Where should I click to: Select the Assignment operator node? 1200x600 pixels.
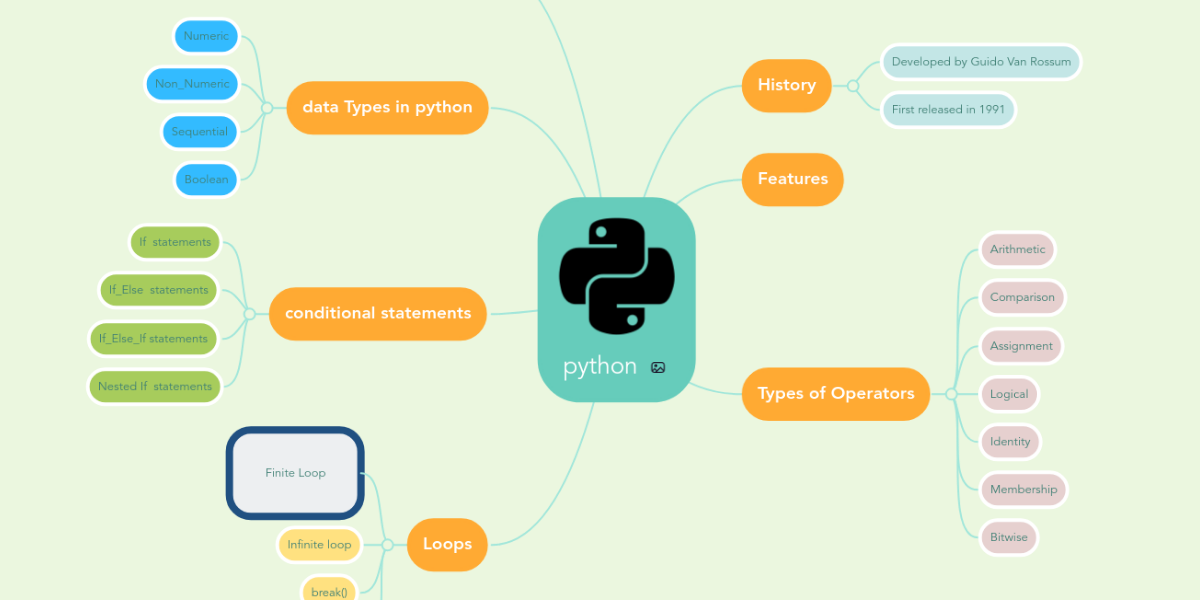point(1021,346)
